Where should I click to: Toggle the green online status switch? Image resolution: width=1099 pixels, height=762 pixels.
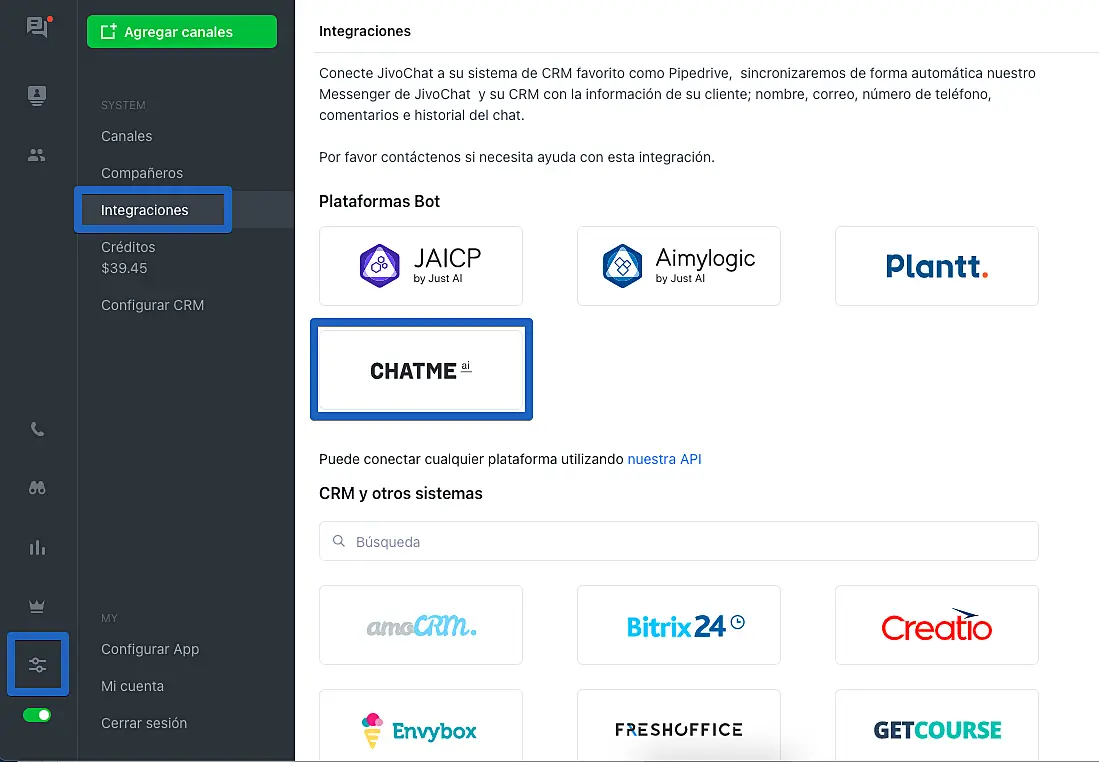click(x=38, y=715)
